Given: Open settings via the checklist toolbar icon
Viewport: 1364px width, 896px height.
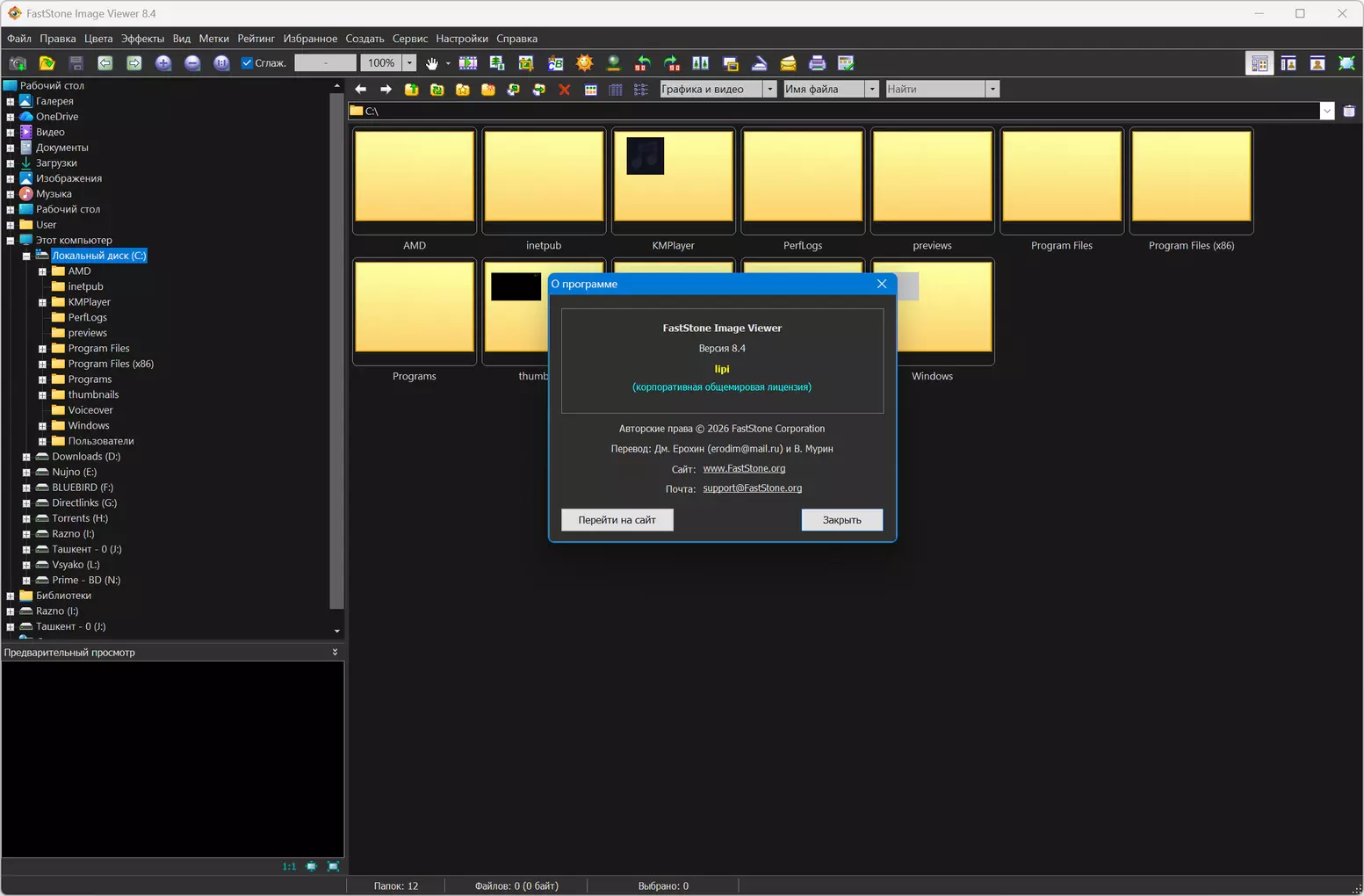Looking at the screenshot, I should (x=846, y=63).
